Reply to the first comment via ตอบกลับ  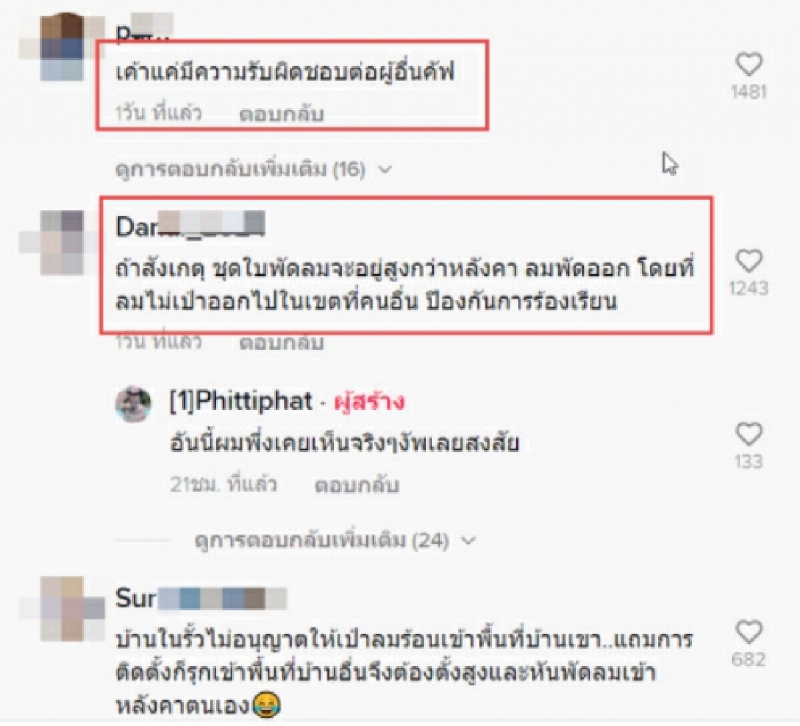click(x=281, y=114)
